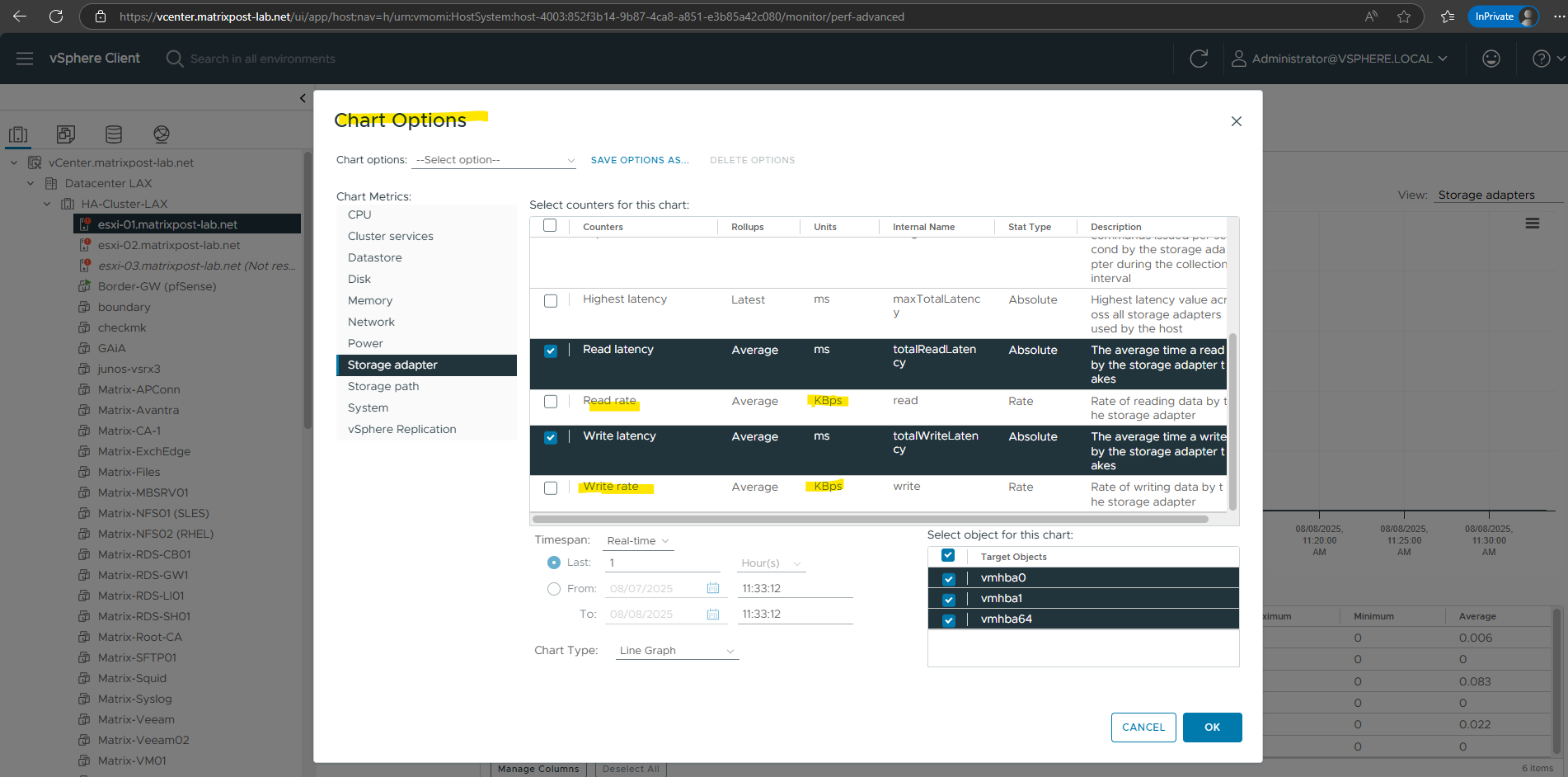Collapse the navigator side panel arrow
Image resolution: width=1568 pixels, height=777 pixels.
click(303, 98)
